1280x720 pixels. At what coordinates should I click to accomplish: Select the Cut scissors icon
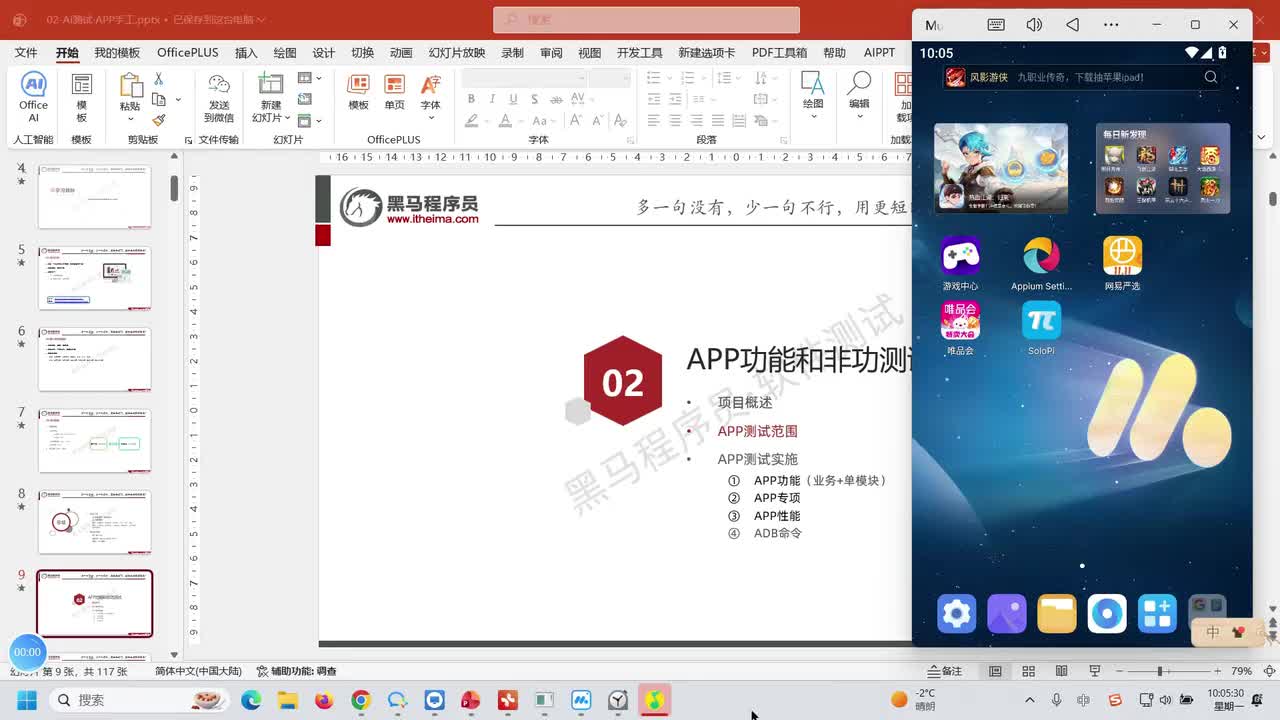click(x=158, y=79)
